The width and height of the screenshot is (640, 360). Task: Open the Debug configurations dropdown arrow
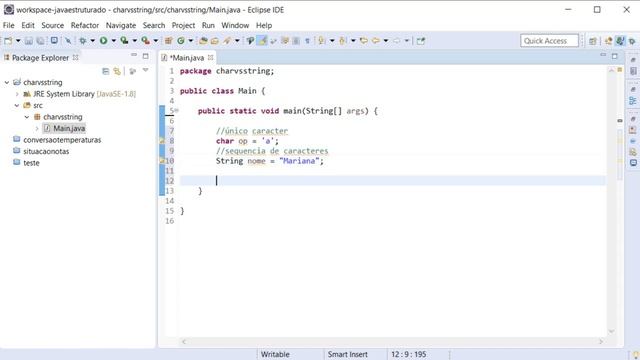pos(93,41)
